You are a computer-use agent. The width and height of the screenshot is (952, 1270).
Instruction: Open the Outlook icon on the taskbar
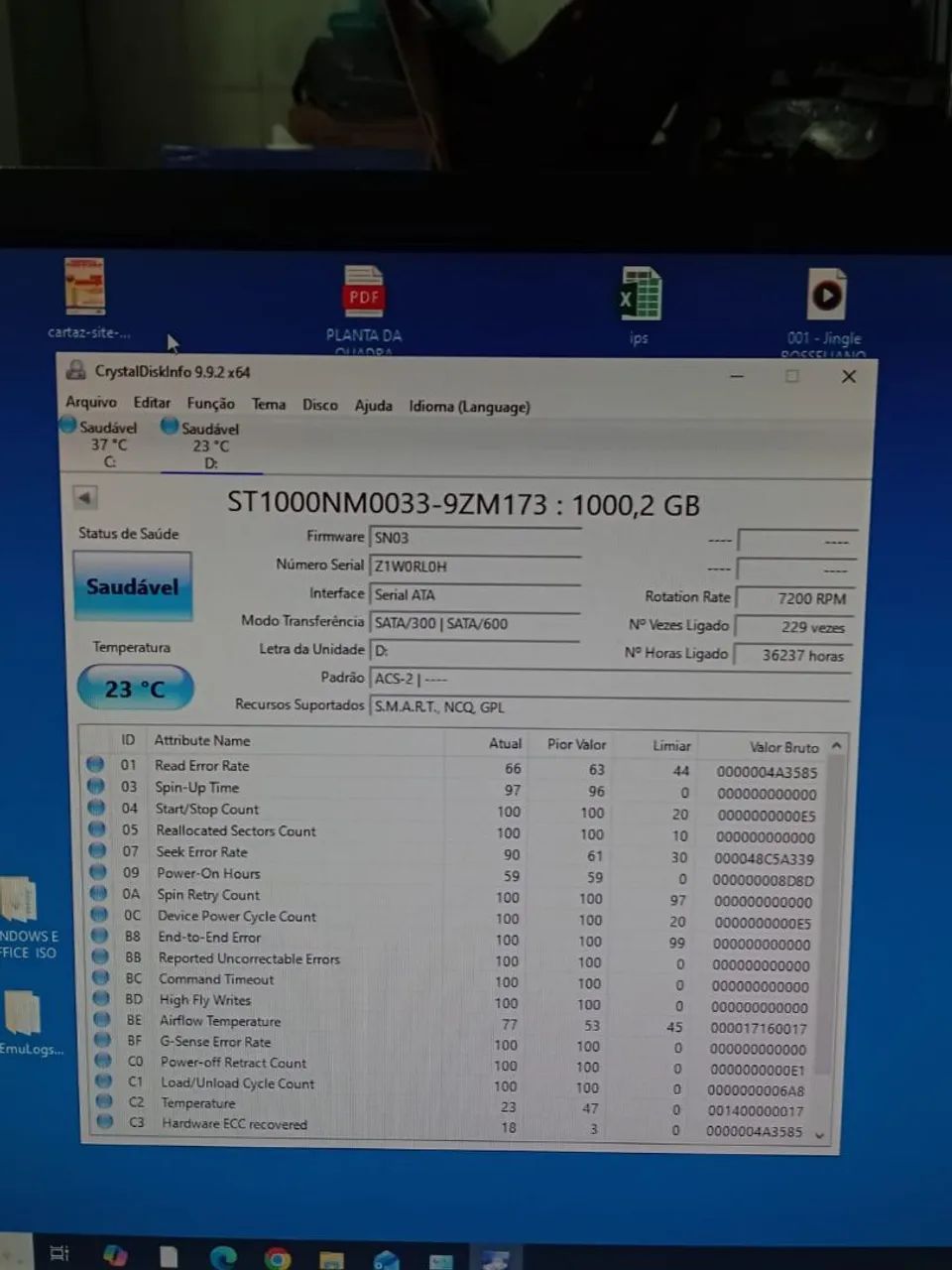click(x=386, y=1260)
